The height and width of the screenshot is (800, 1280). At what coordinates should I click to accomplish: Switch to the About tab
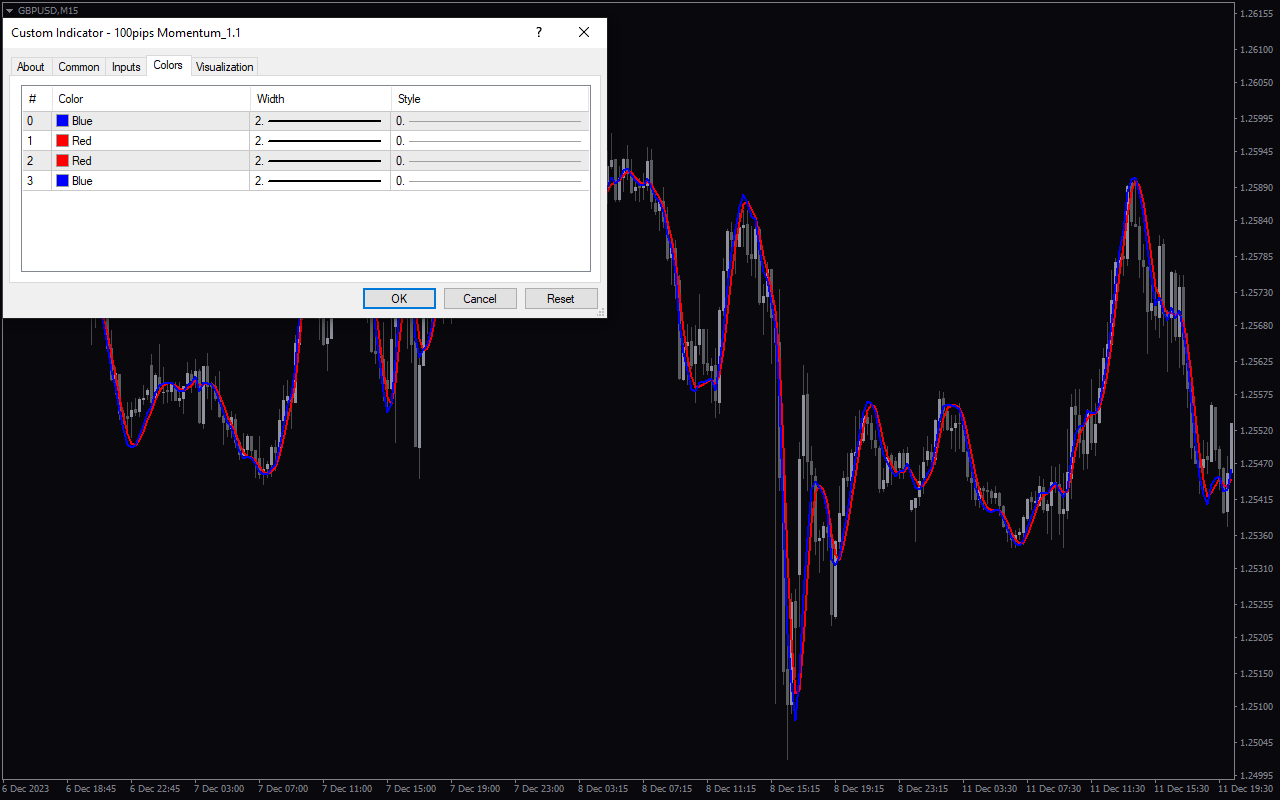[31, 67]
